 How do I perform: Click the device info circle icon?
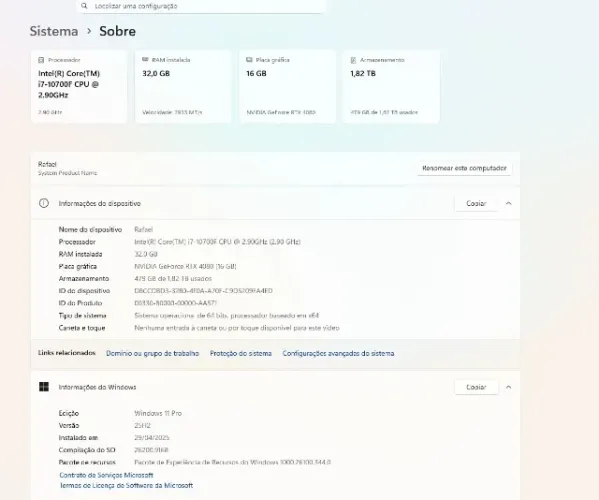point(44,203)
